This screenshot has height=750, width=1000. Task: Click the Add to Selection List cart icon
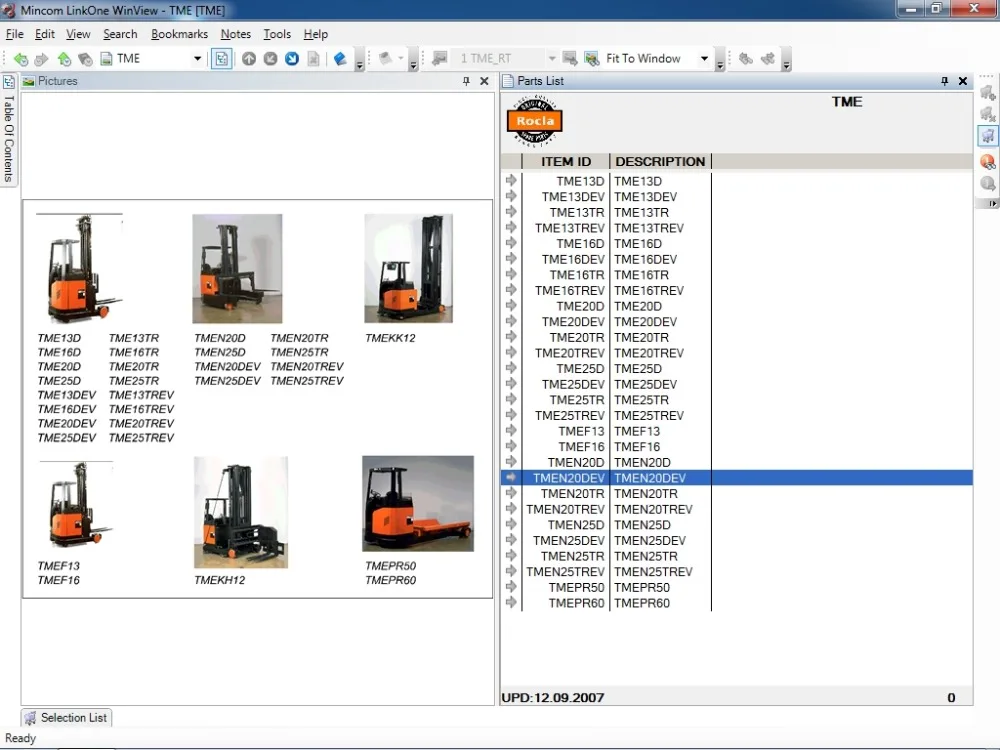pyautogui.click(x=987, y=92)
